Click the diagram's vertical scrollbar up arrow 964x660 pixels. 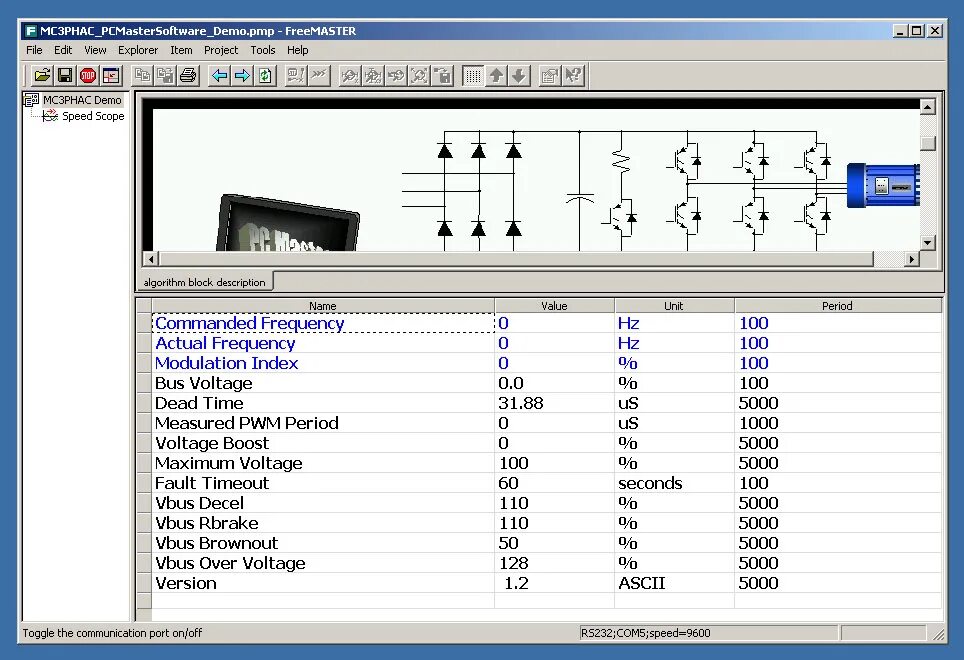[927, 106]
